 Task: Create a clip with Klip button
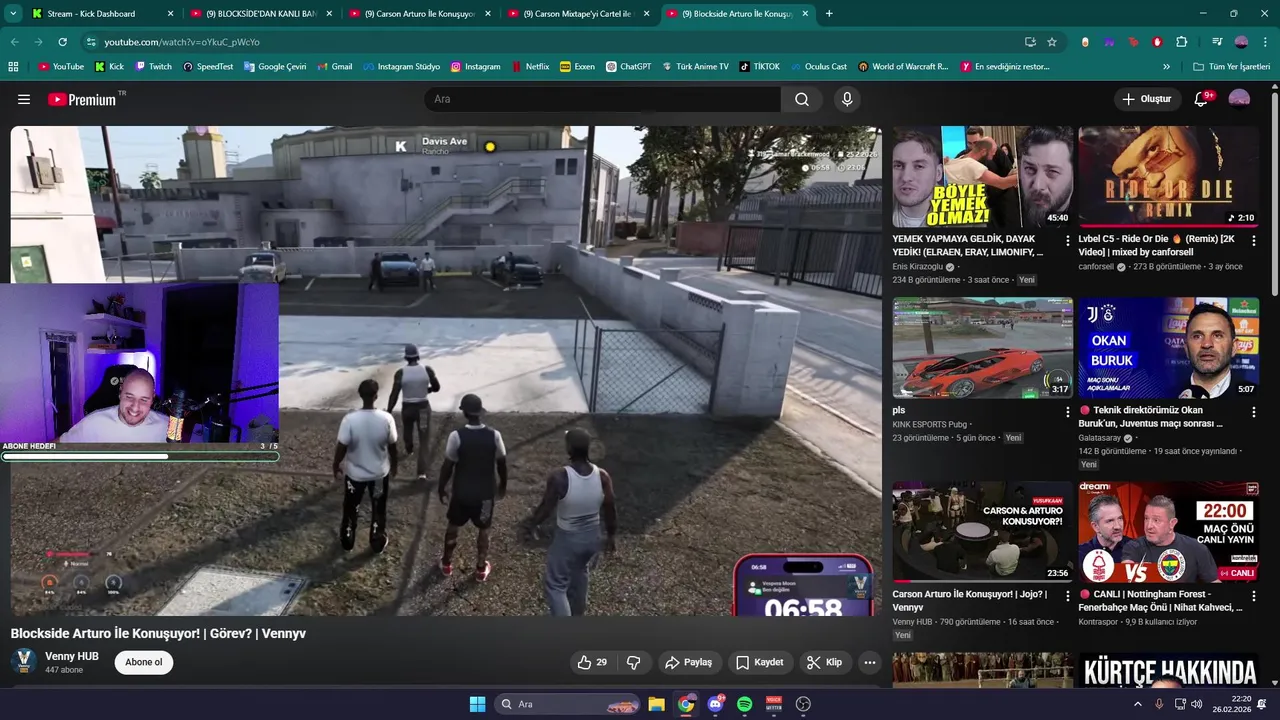point(824,662)
